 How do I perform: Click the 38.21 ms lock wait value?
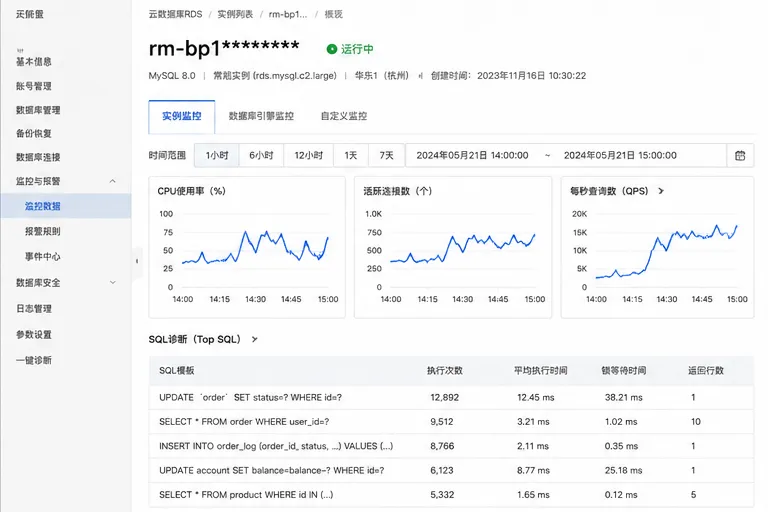click(624, 397)
